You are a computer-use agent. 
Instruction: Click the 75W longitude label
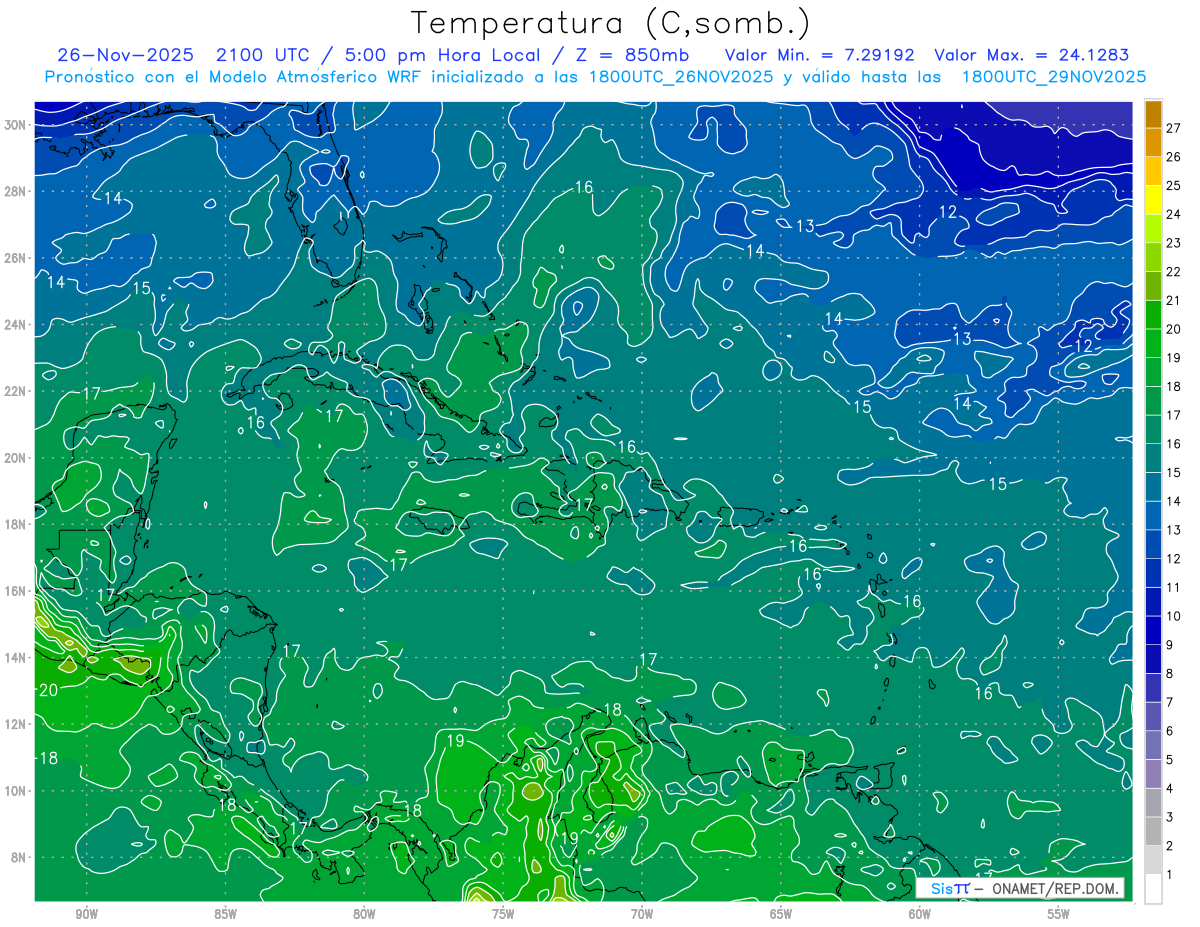[503, 914]
